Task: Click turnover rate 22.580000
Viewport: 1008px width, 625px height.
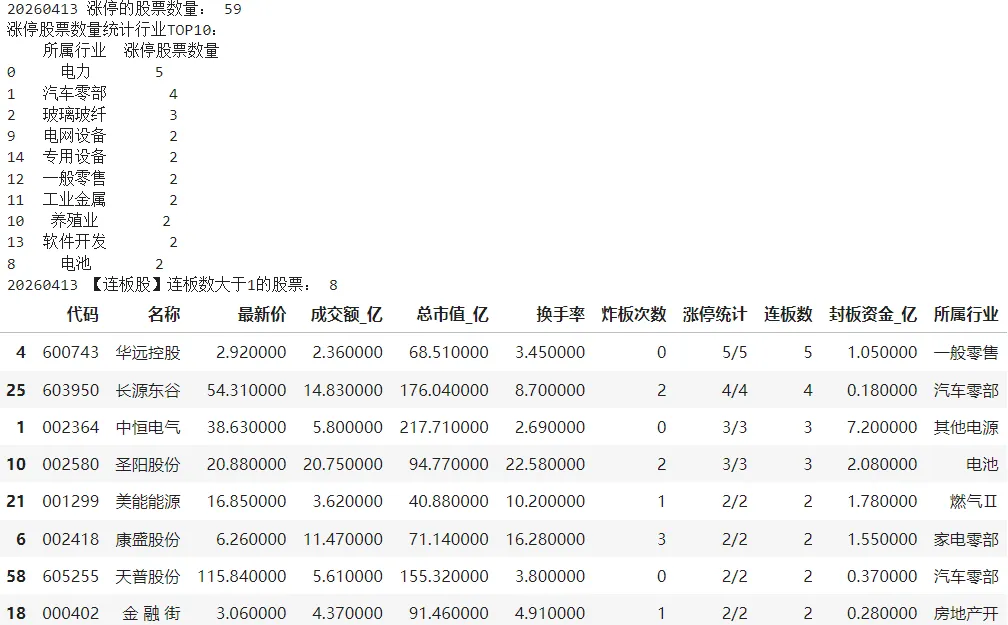Action: click(x=545, y=464)
